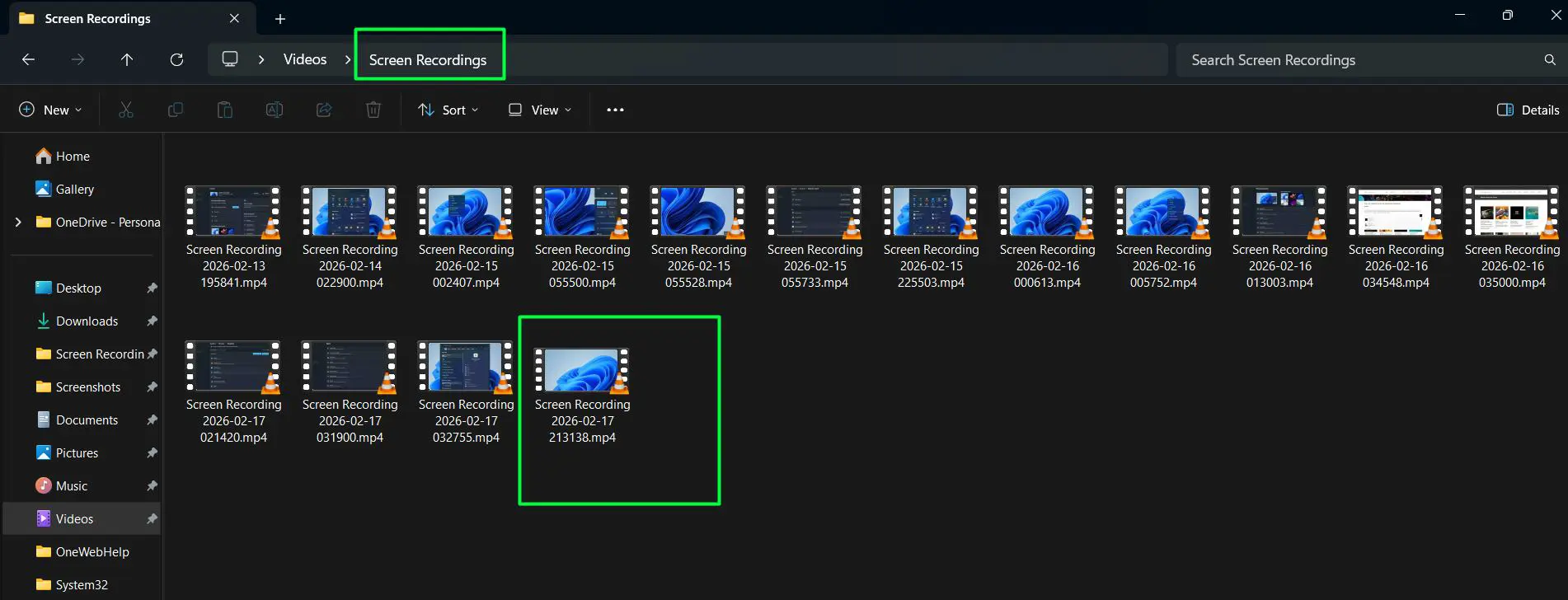Select Screen Recording 2026-02-16 000613.mp4
The image size is (1568, 600).
[x=1047, y=237]
